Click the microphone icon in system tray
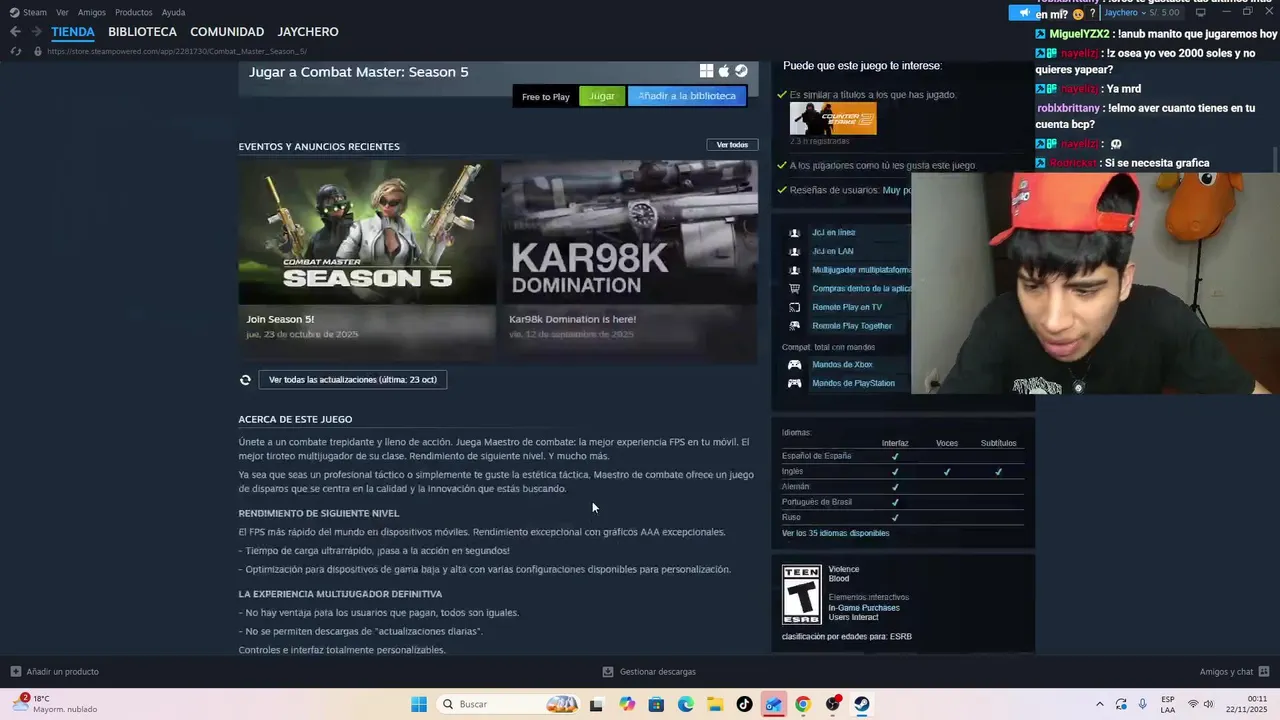Image resolution: width=1280 pixels, height=720 pixels. tap(1143, 704)
